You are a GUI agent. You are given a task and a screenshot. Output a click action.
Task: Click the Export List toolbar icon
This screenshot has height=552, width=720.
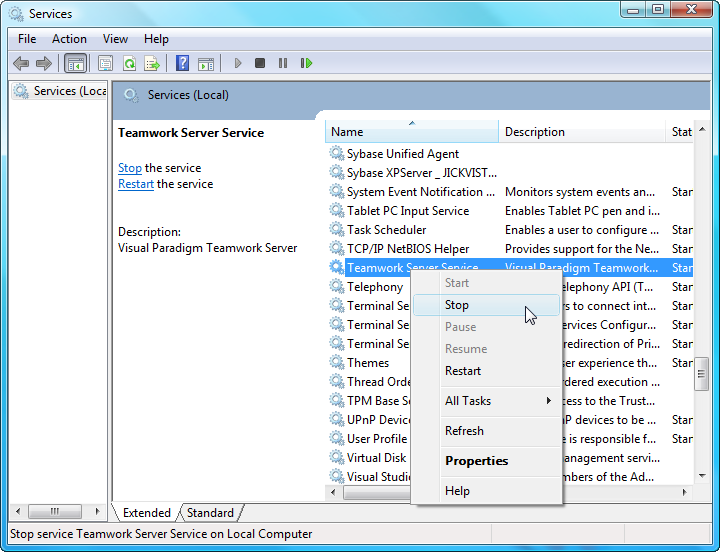pyautogui.click(x=152, y=63)
